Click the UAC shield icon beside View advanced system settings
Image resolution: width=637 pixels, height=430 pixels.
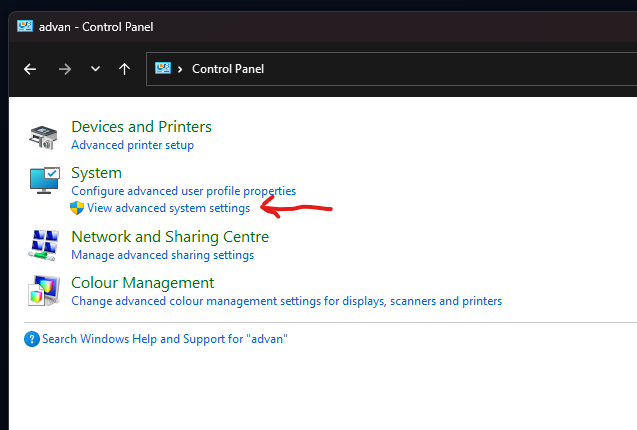77,208
